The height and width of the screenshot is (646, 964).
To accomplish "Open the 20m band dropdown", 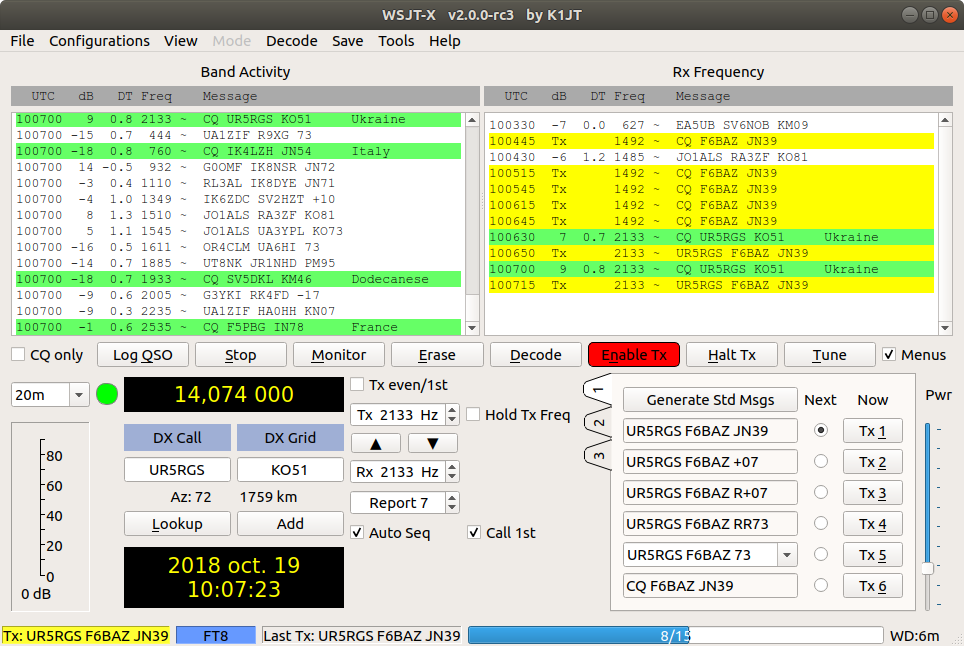I will [x=79, y=395].
